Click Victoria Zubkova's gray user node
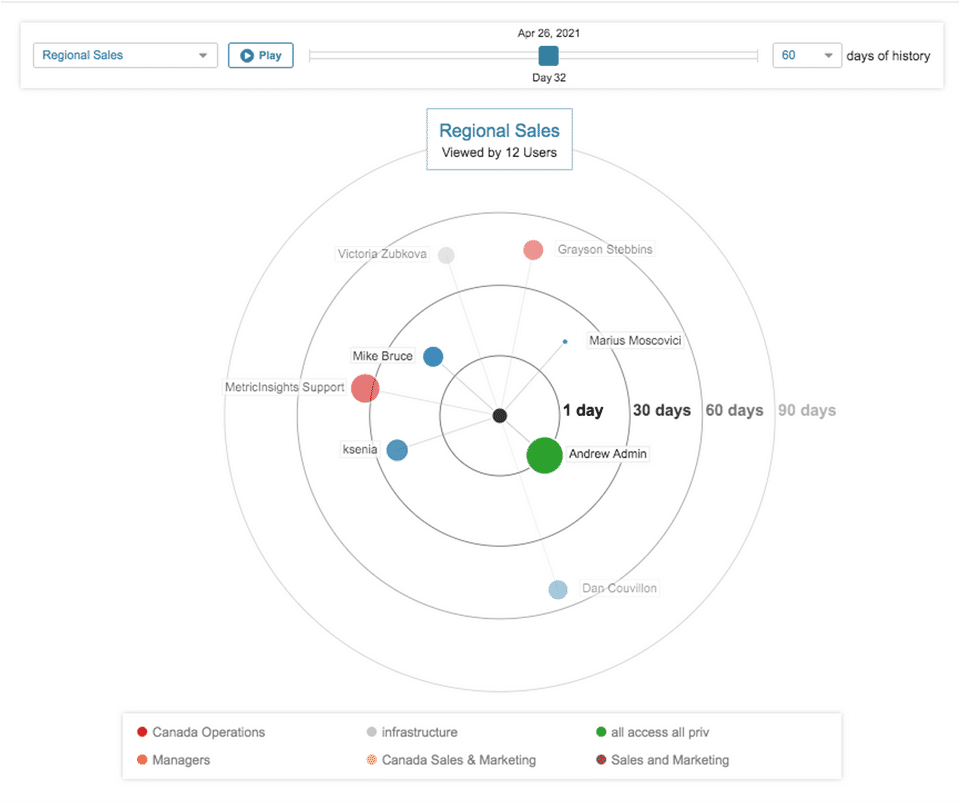Viewport: 960px width, 804px height. point(447,255)
